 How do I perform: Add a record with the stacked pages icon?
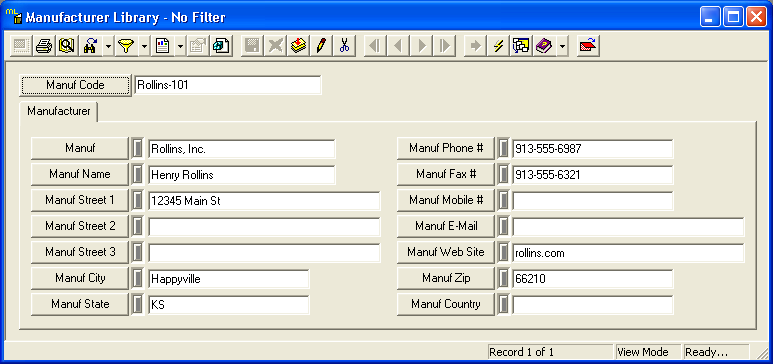(298, 46)
